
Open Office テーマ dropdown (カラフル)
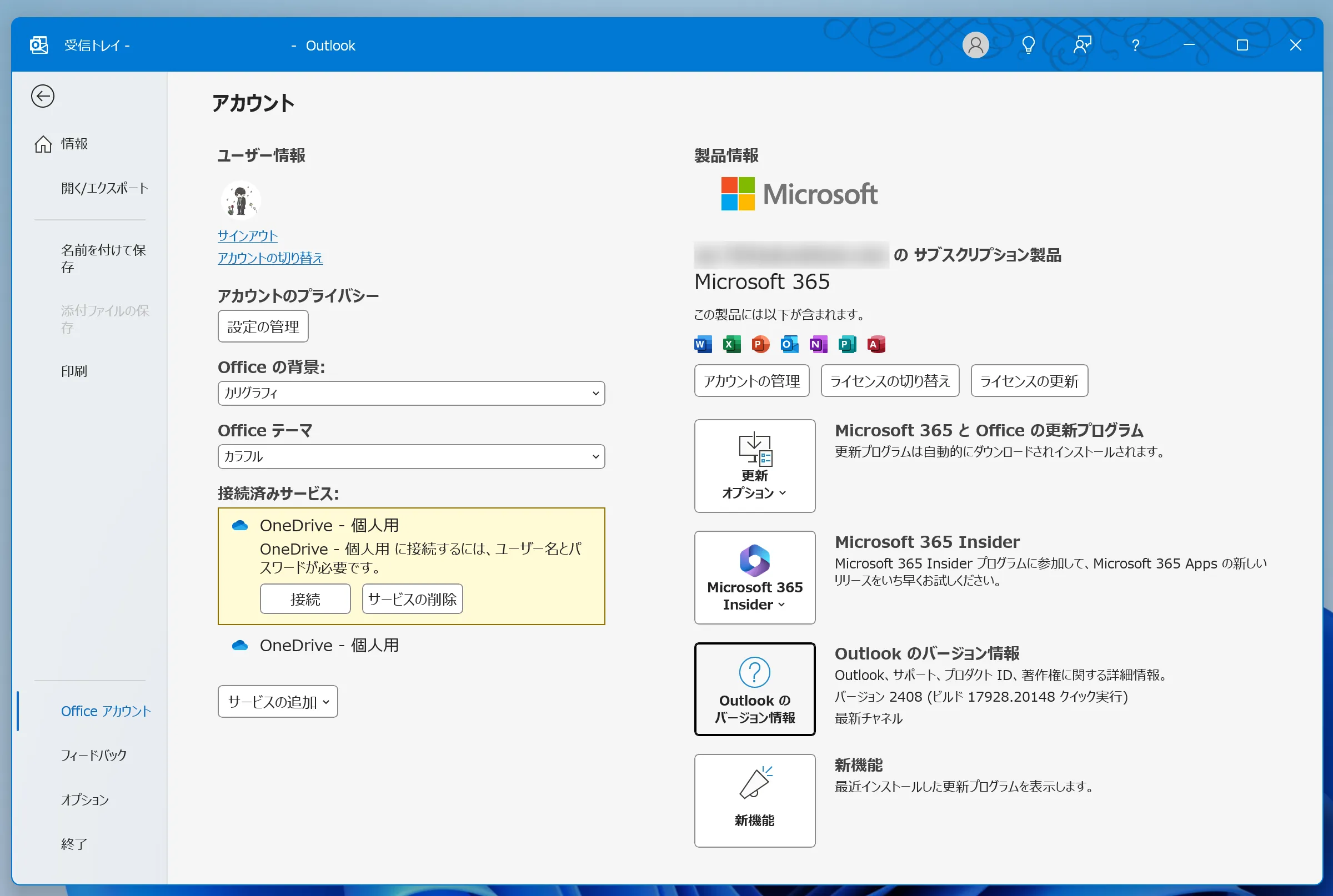(x=411, y=456)
